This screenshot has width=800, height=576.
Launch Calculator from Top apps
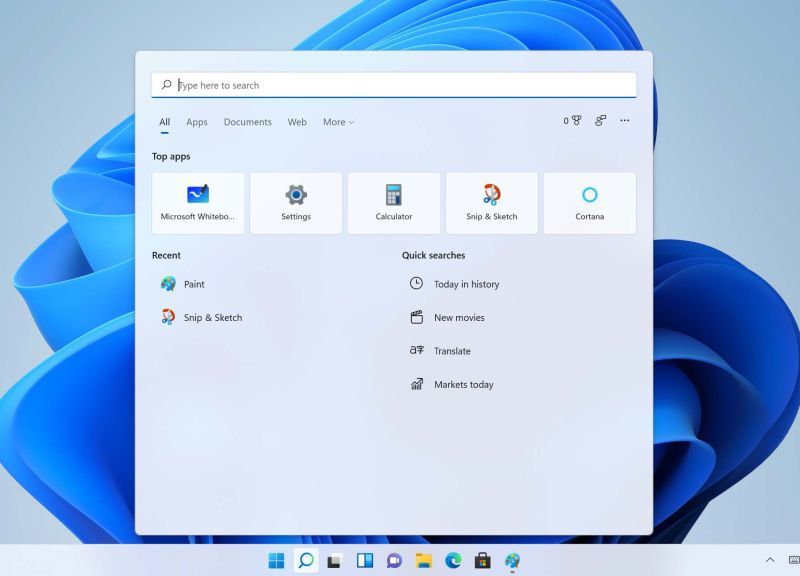394,203
